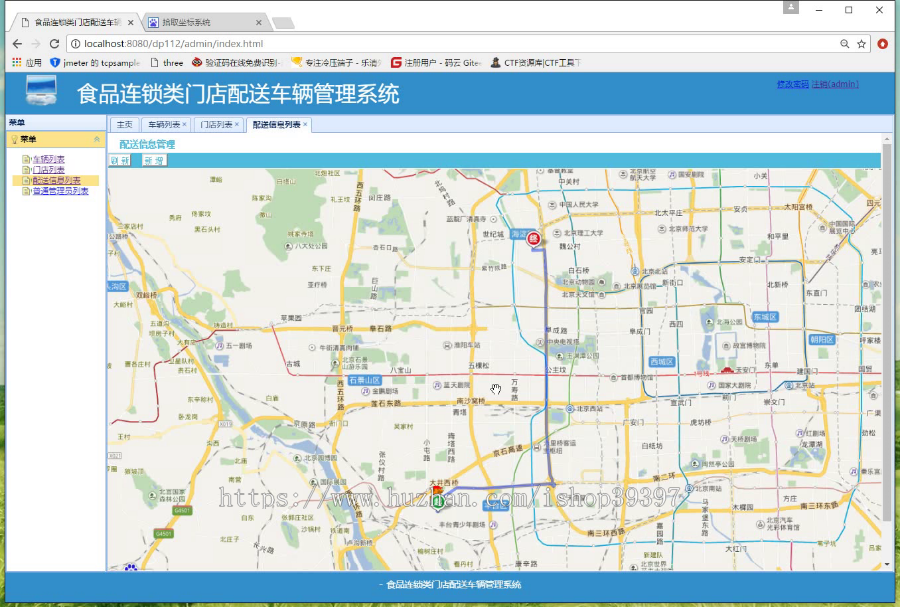Click the Baidu logo at the map corner
Screen dimensions: 900x607
tap(131, 567)
